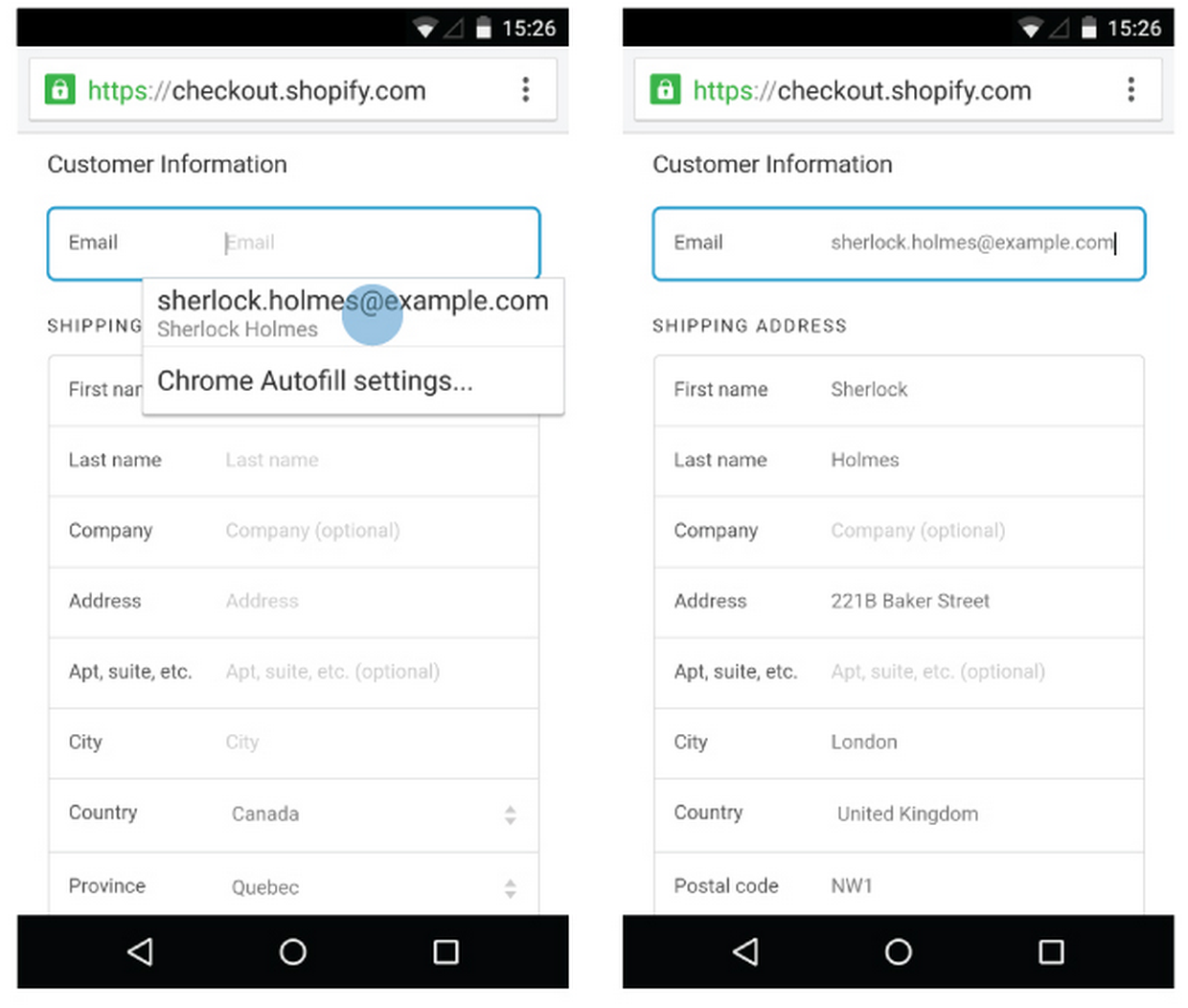Tap cellular signal icon on right phone
This screenshot has width=1188, height=1008.
pos(1060,29)
